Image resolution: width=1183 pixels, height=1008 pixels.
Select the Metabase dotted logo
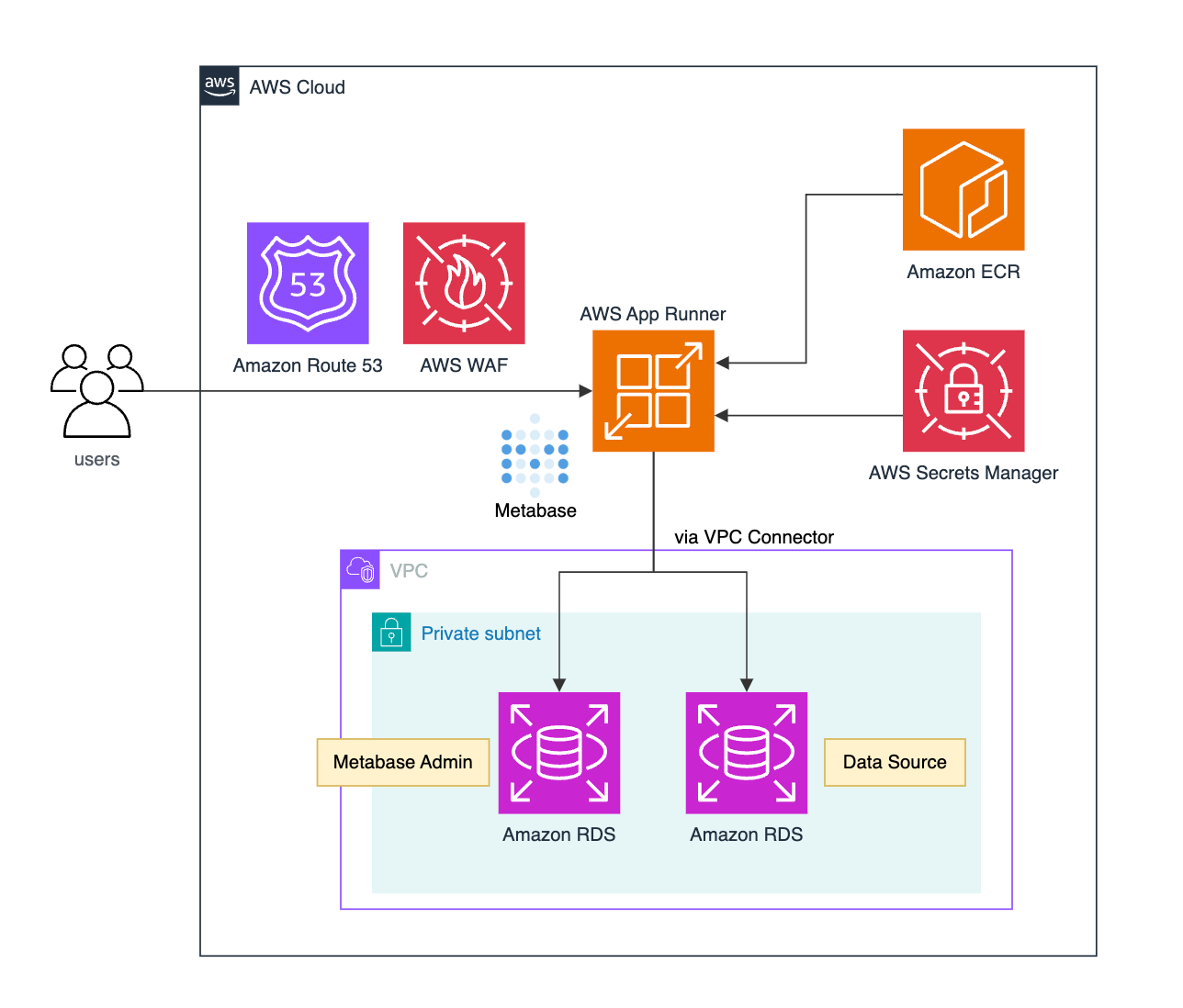535,455
